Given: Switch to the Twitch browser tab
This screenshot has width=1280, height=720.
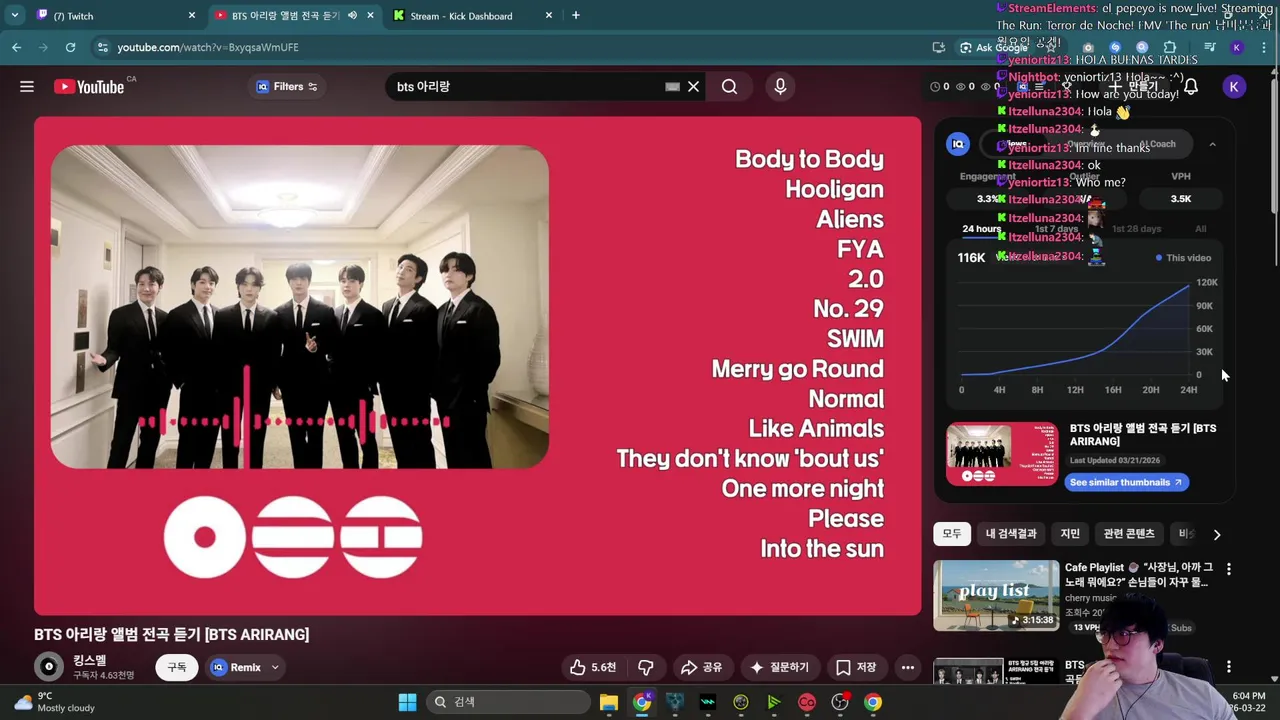Looking at the screenshot, I should pyautogui.click(x=115, y=15).
